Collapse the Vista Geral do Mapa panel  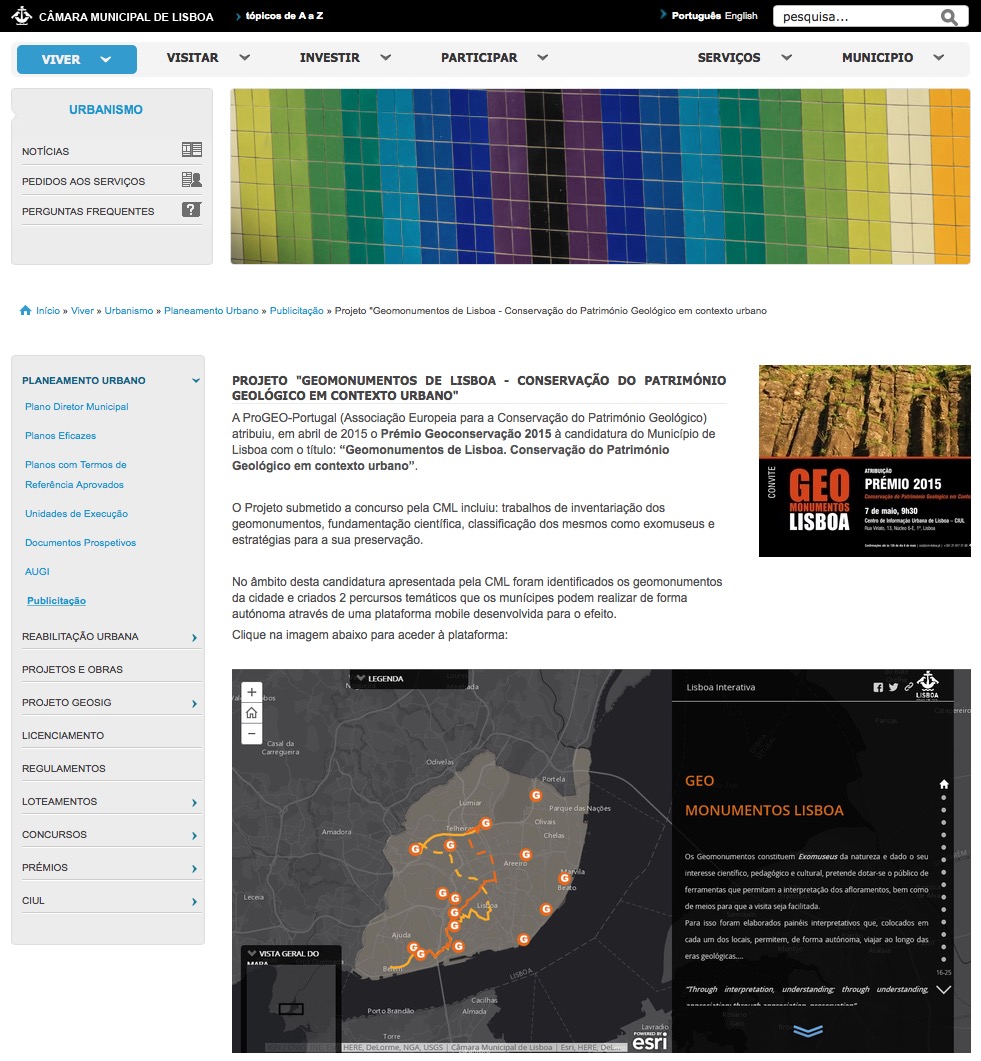tap(252, 953)
